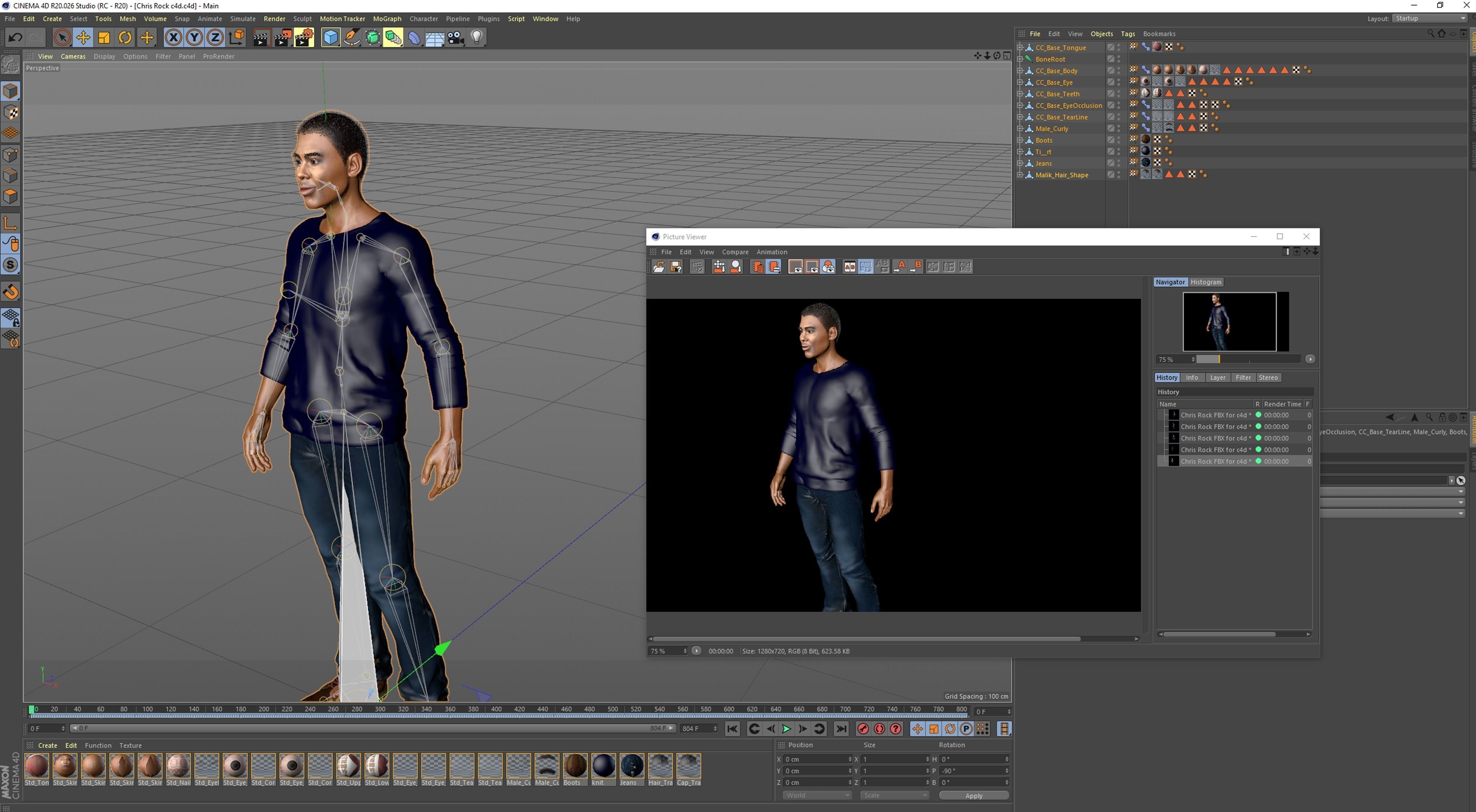Add a Cube primitive object
Viewport: 1476px width, 812px height.
[331, 38]
